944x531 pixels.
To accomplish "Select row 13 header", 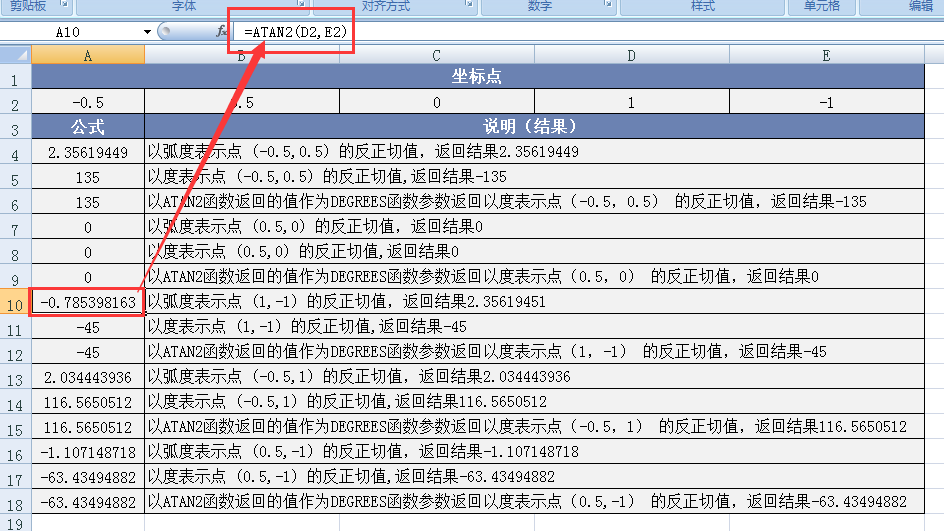I will 15,377.
